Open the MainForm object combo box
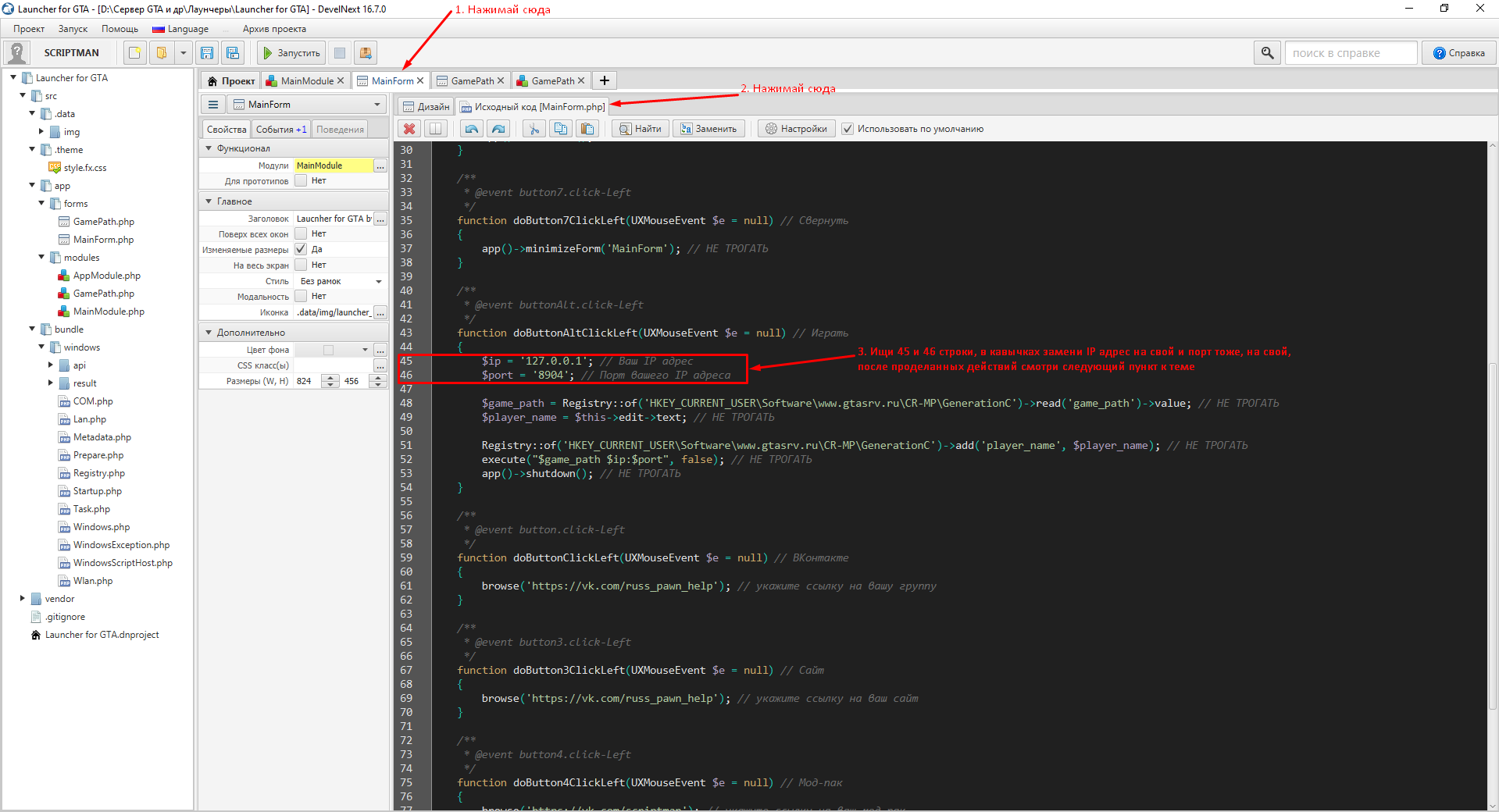 click(307, 104)
